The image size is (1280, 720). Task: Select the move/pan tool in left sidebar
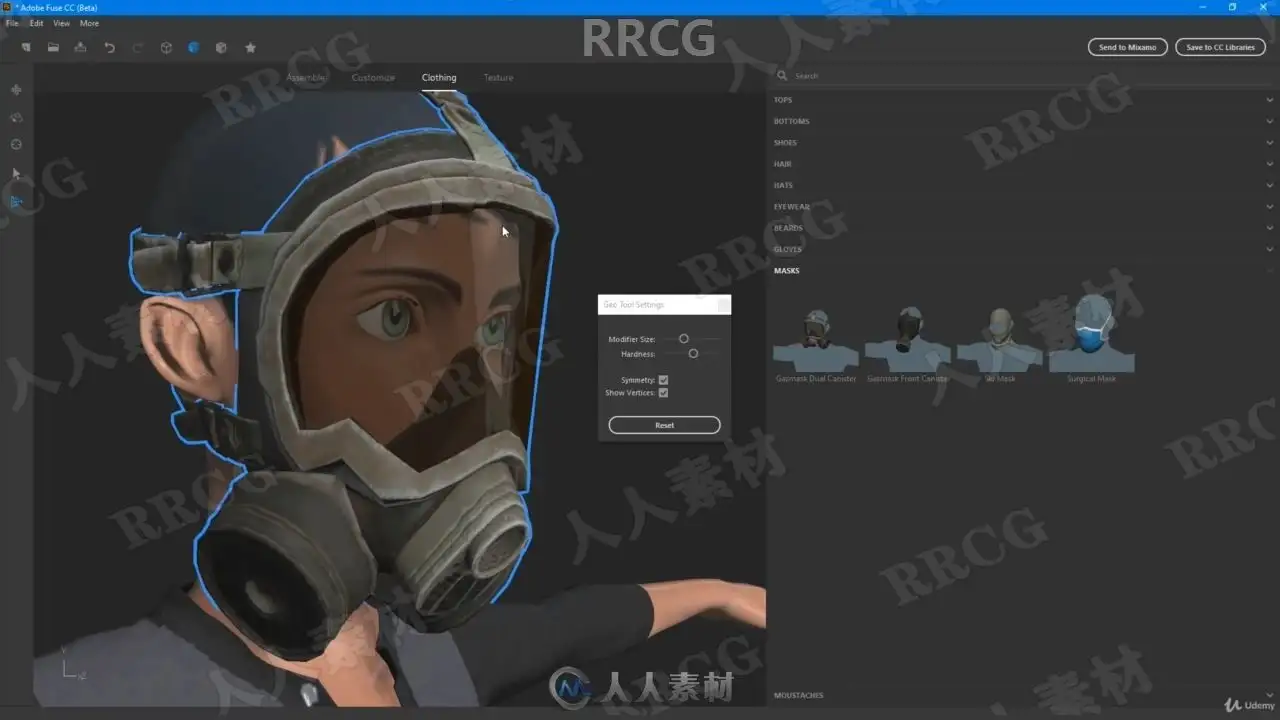click(16, 90)
